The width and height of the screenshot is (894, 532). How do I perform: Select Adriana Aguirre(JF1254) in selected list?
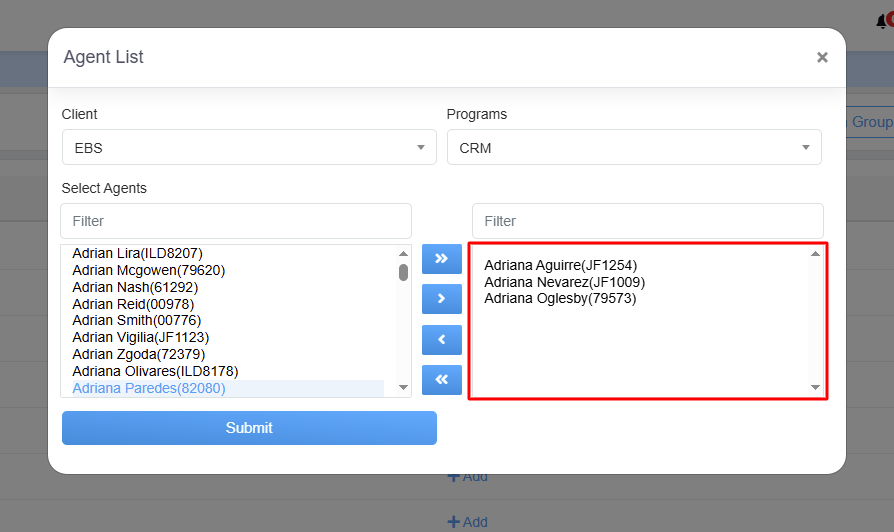[560, 265]
